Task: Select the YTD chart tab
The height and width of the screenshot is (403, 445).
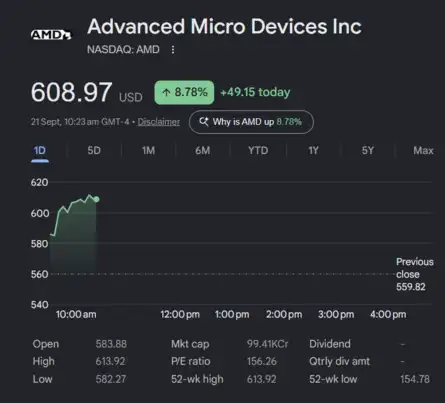Action: 258,151
